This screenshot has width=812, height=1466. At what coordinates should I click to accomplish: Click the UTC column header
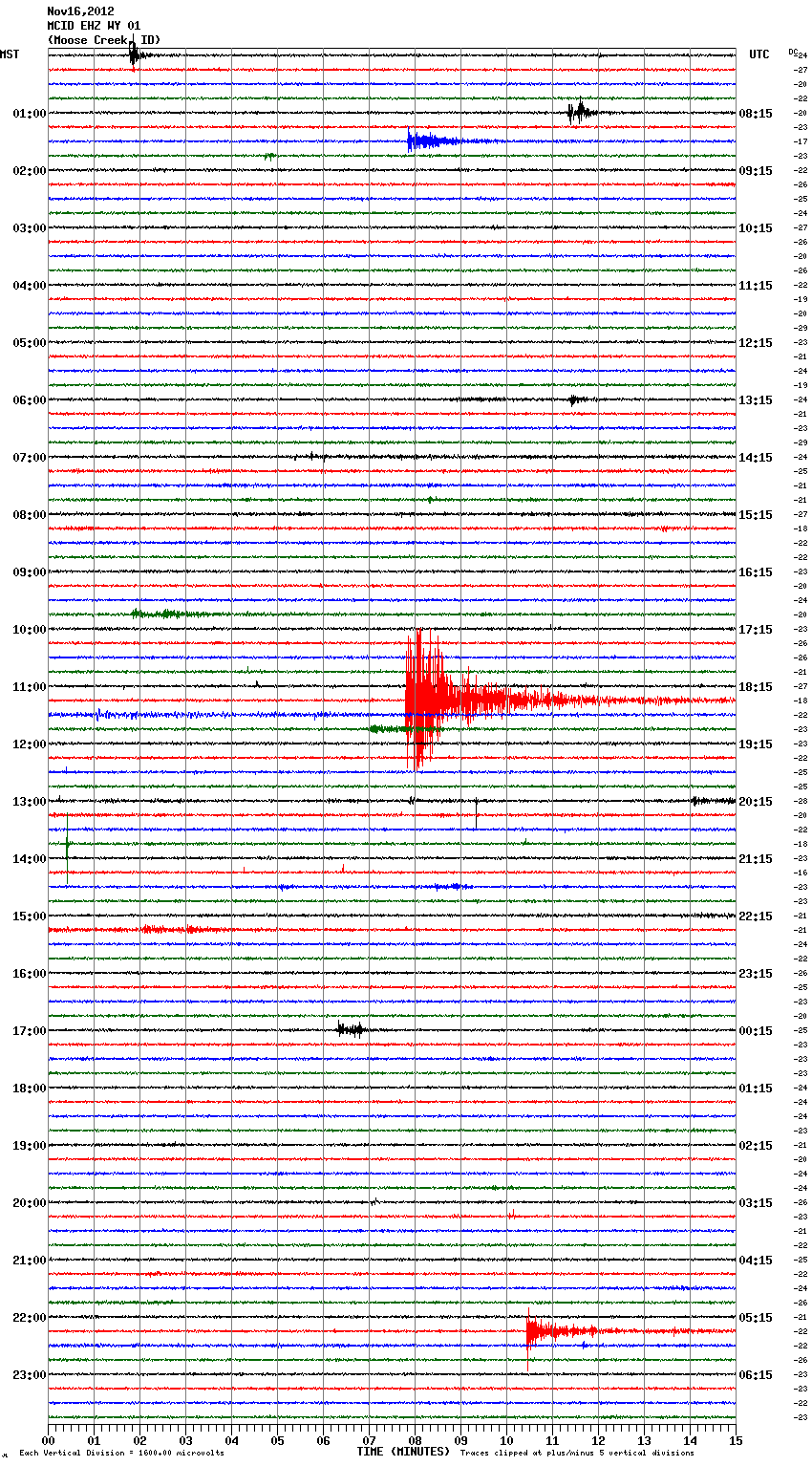pyautogui.click(x=759, y=54)
